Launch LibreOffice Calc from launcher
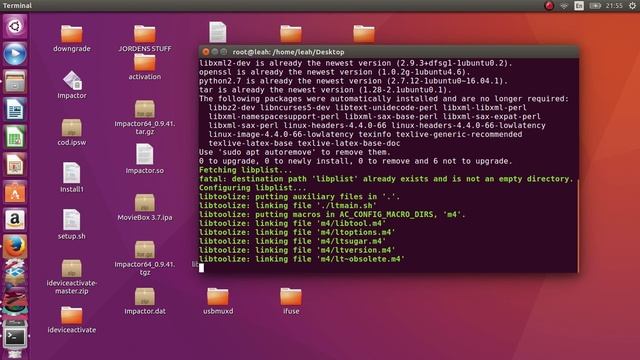 pos(15,137)
